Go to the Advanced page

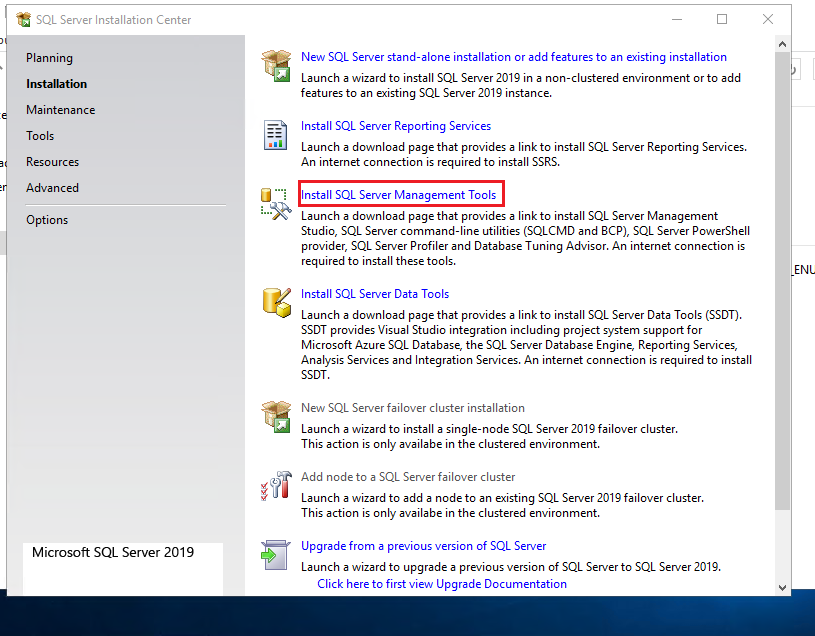52,188
